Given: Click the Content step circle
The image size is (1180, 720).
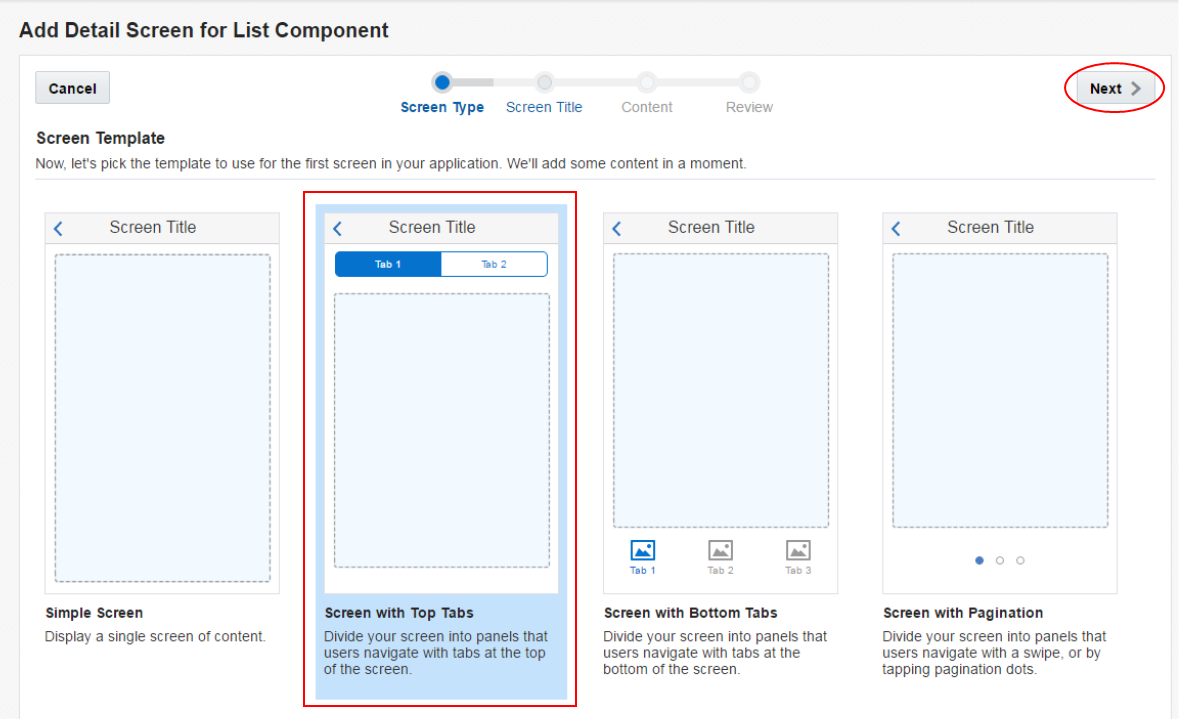Looking at the screenshot, I should pyautogui.click(x=646, y=82).
